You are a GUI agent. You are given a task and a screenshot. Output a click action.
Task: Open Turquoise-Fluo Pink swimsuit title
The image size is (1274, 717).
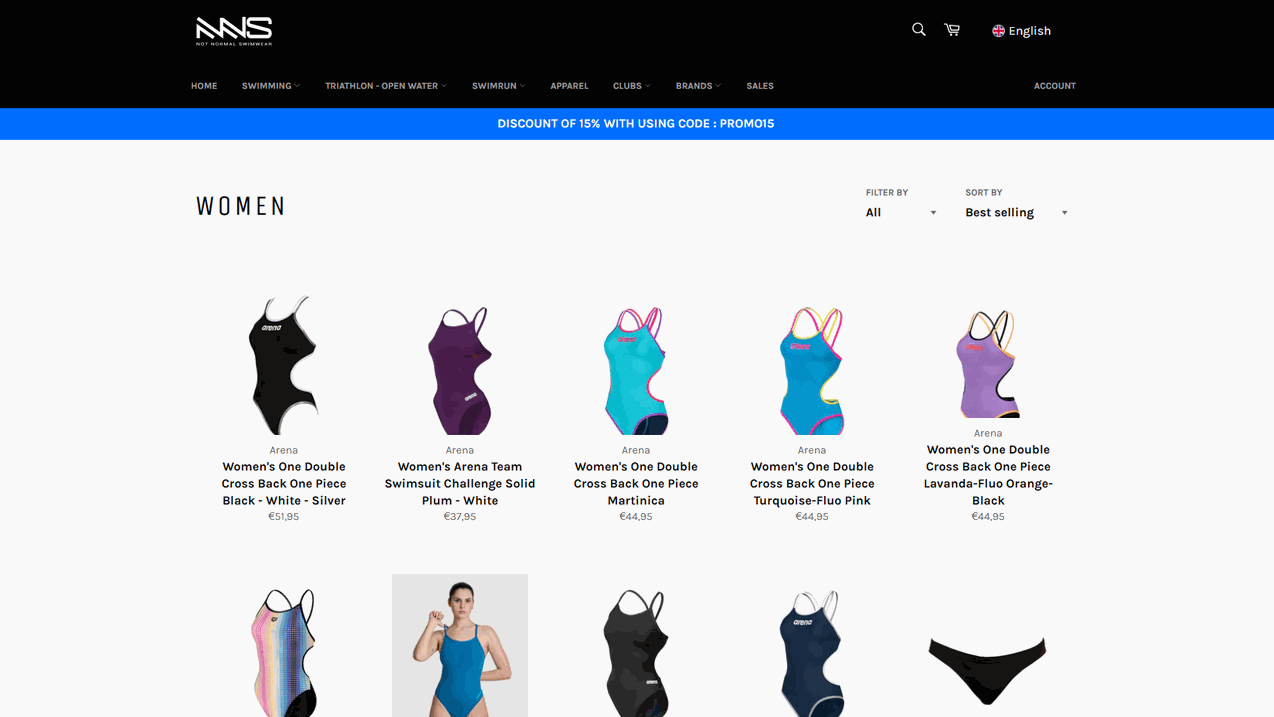pyautogui.click(x=812, y=483)
